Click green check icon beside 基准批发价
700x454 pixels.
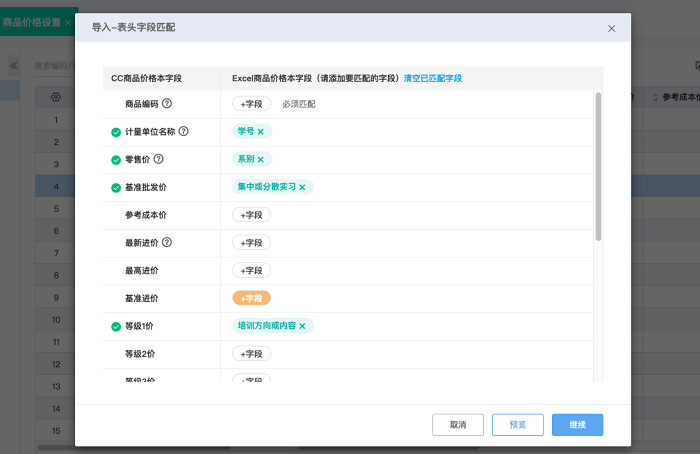tap(116, 187)
